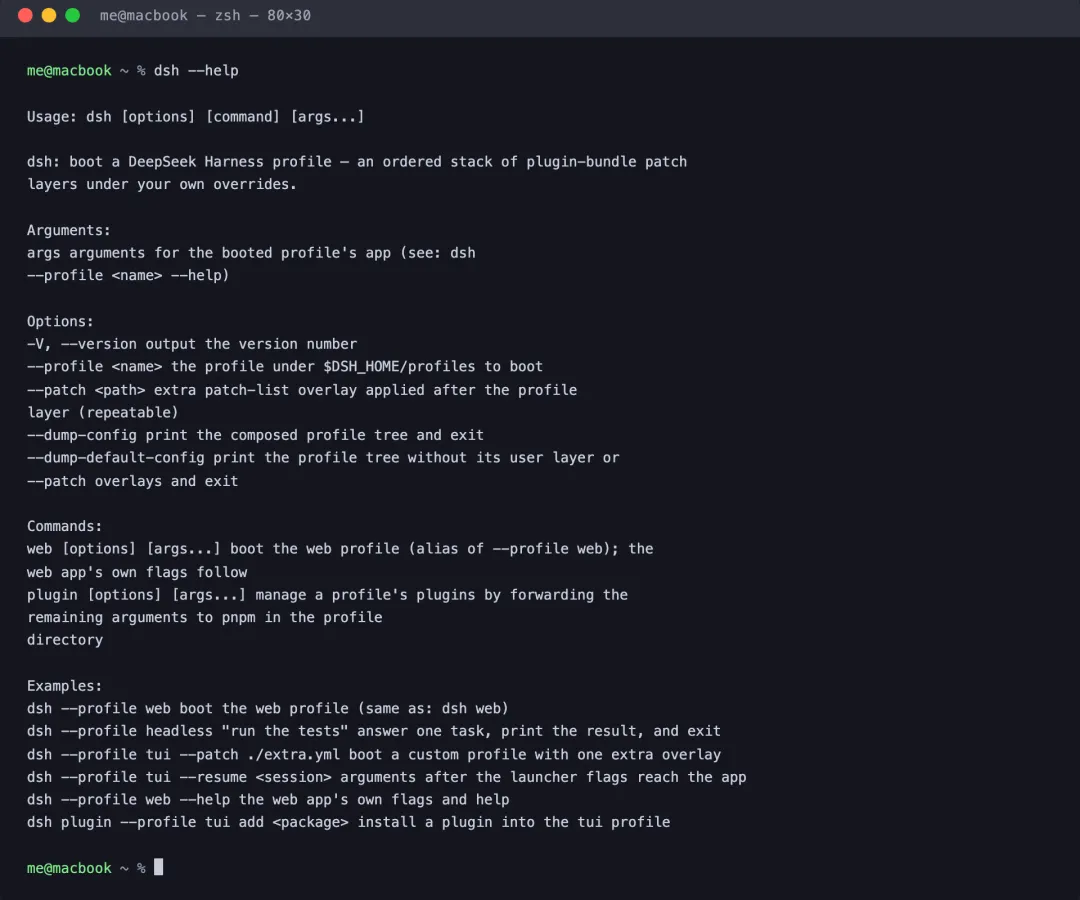Click the 'Commands:' section heading
The height and width of the screenshot is (900, 1080).
(x=64, y=526)
